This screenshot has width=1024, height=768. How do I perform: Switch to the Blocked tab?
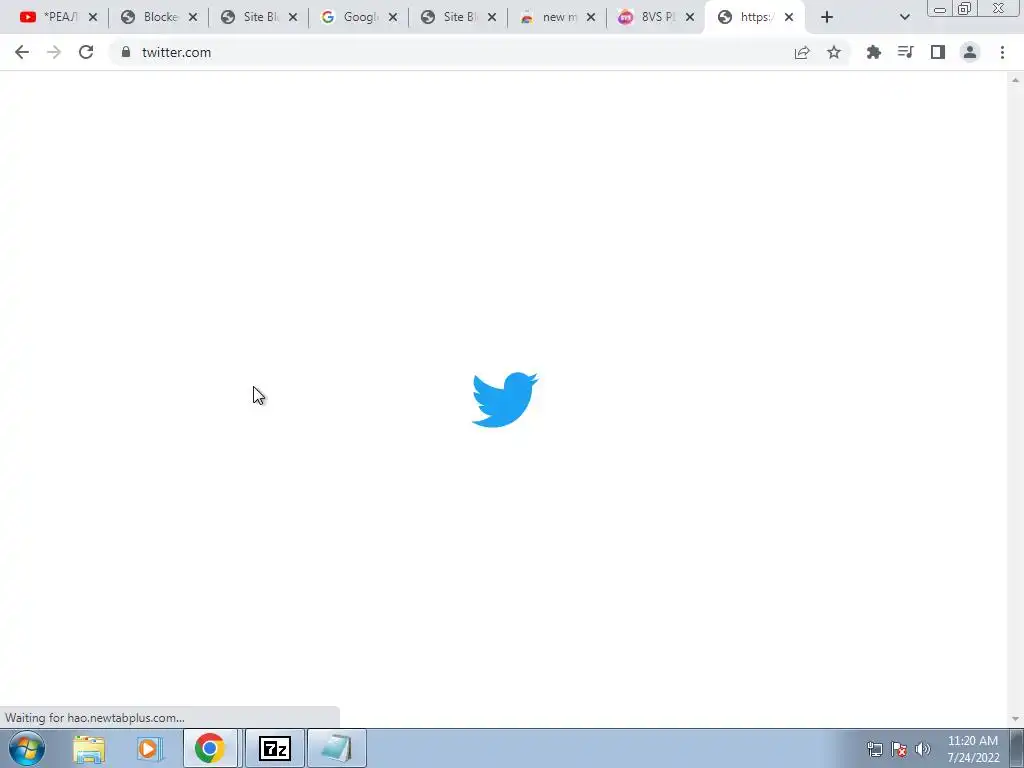point(152,17)
